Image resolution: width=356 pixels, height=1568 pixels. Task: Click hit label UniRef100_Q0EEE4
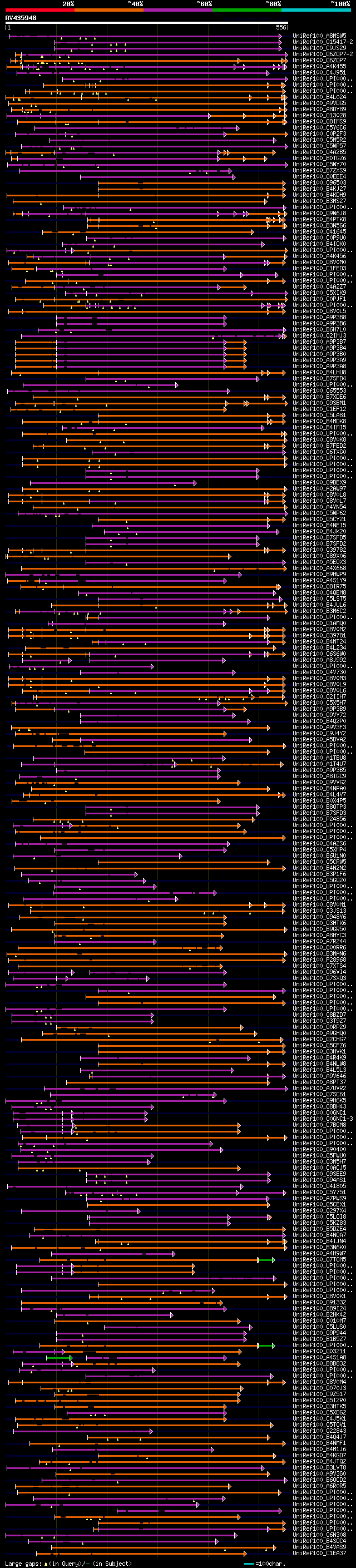point(319,176)
